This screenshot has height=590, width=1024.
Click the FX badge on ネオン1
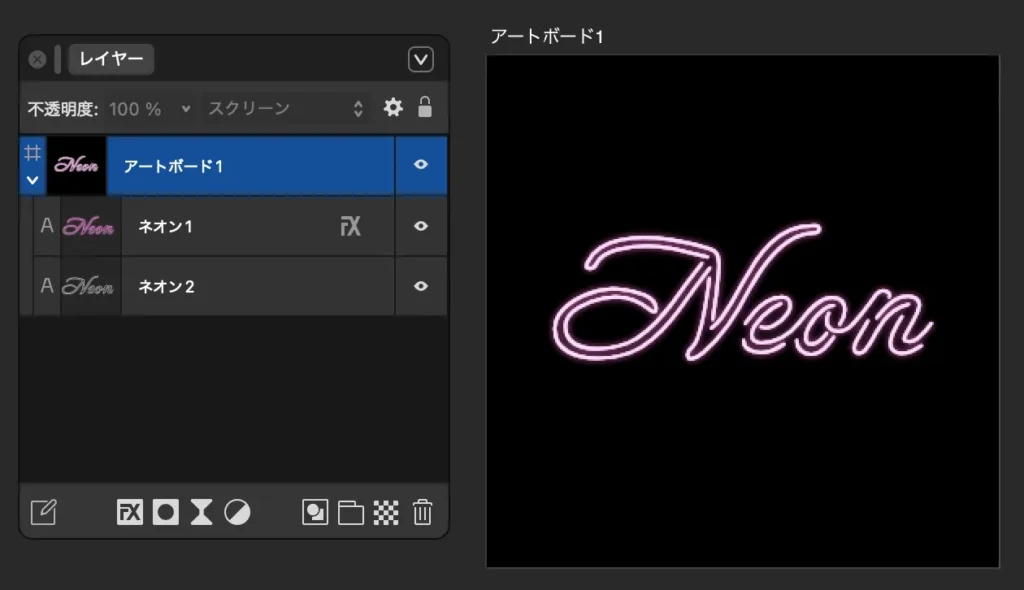[350, 226]
